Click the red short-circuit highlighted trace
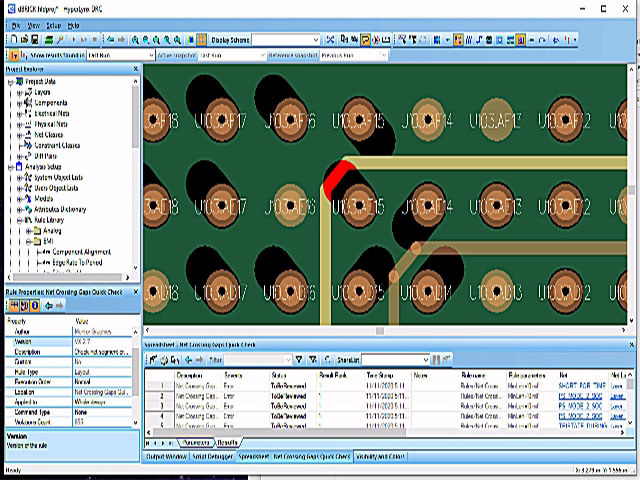 pos(338,178)
